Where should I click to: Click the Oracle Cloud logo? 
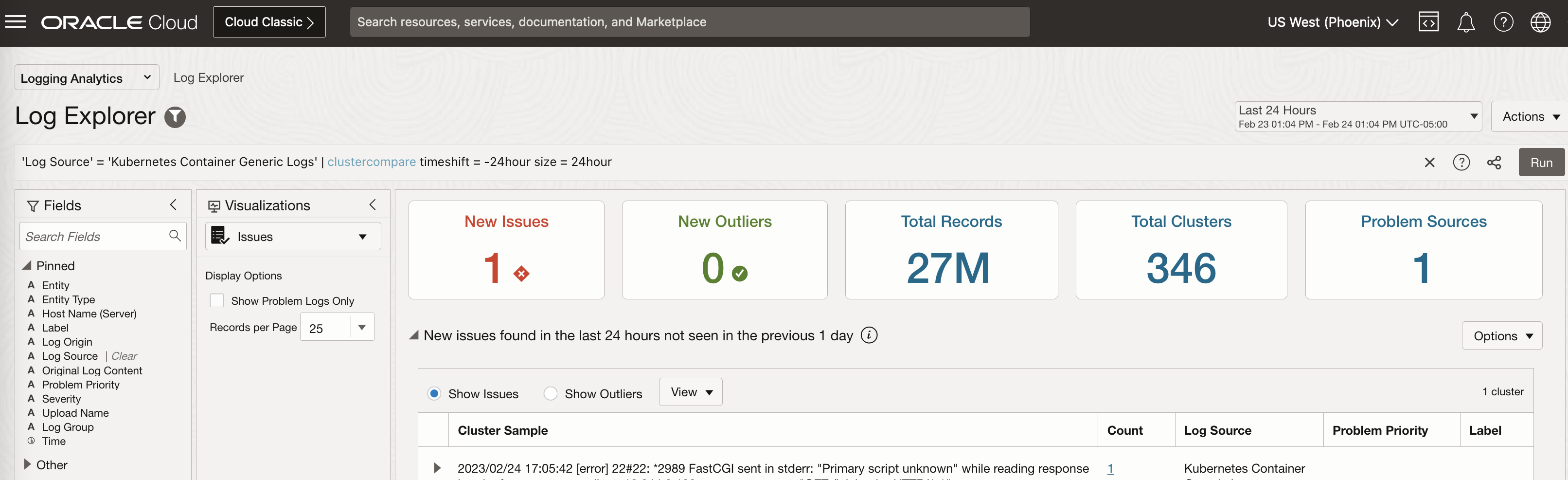coord(119,22)
